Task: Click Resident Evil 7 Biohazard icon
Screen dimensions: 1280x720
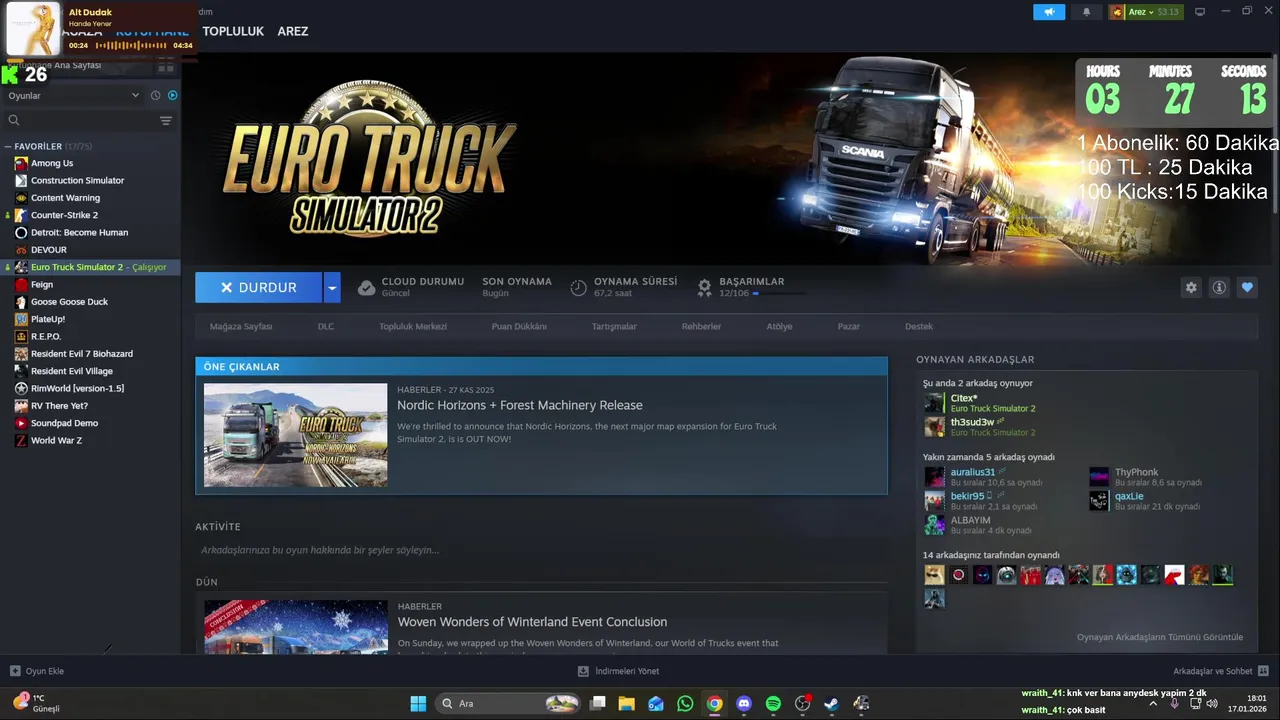Action: coord(21,354)
